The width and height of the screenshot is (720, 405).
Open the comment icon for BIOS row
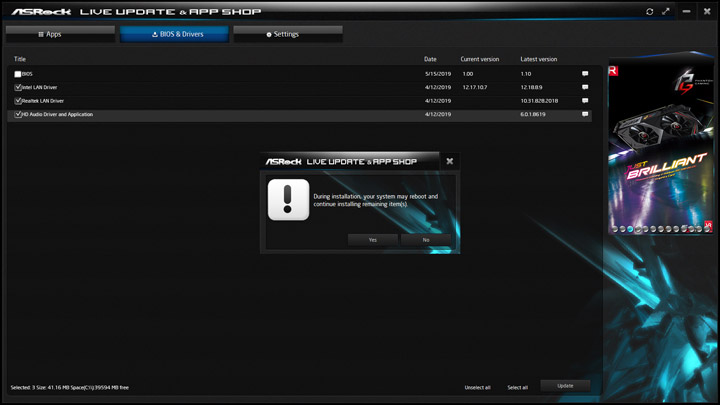coord(585,73)
